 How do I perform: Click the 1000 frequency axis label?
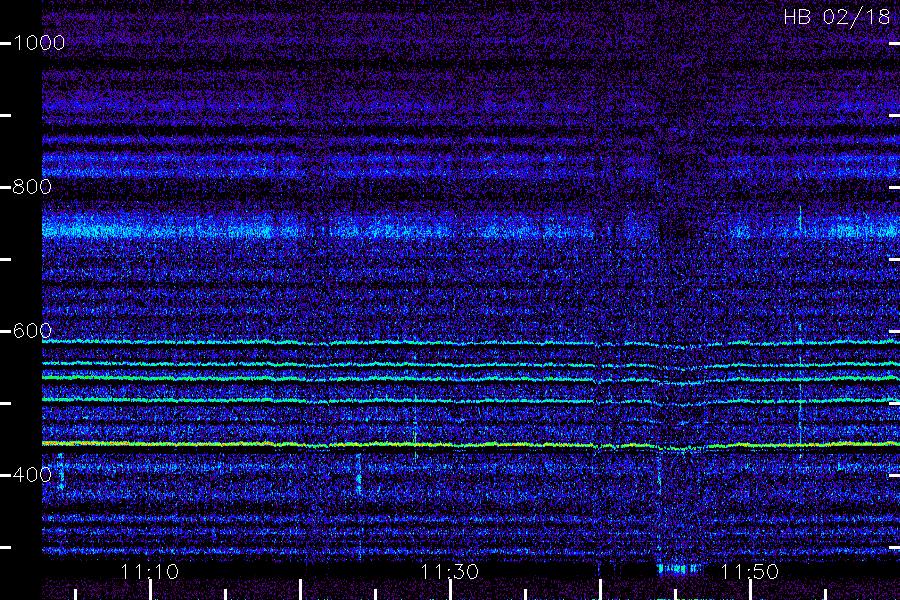click(x=39, y=43)
